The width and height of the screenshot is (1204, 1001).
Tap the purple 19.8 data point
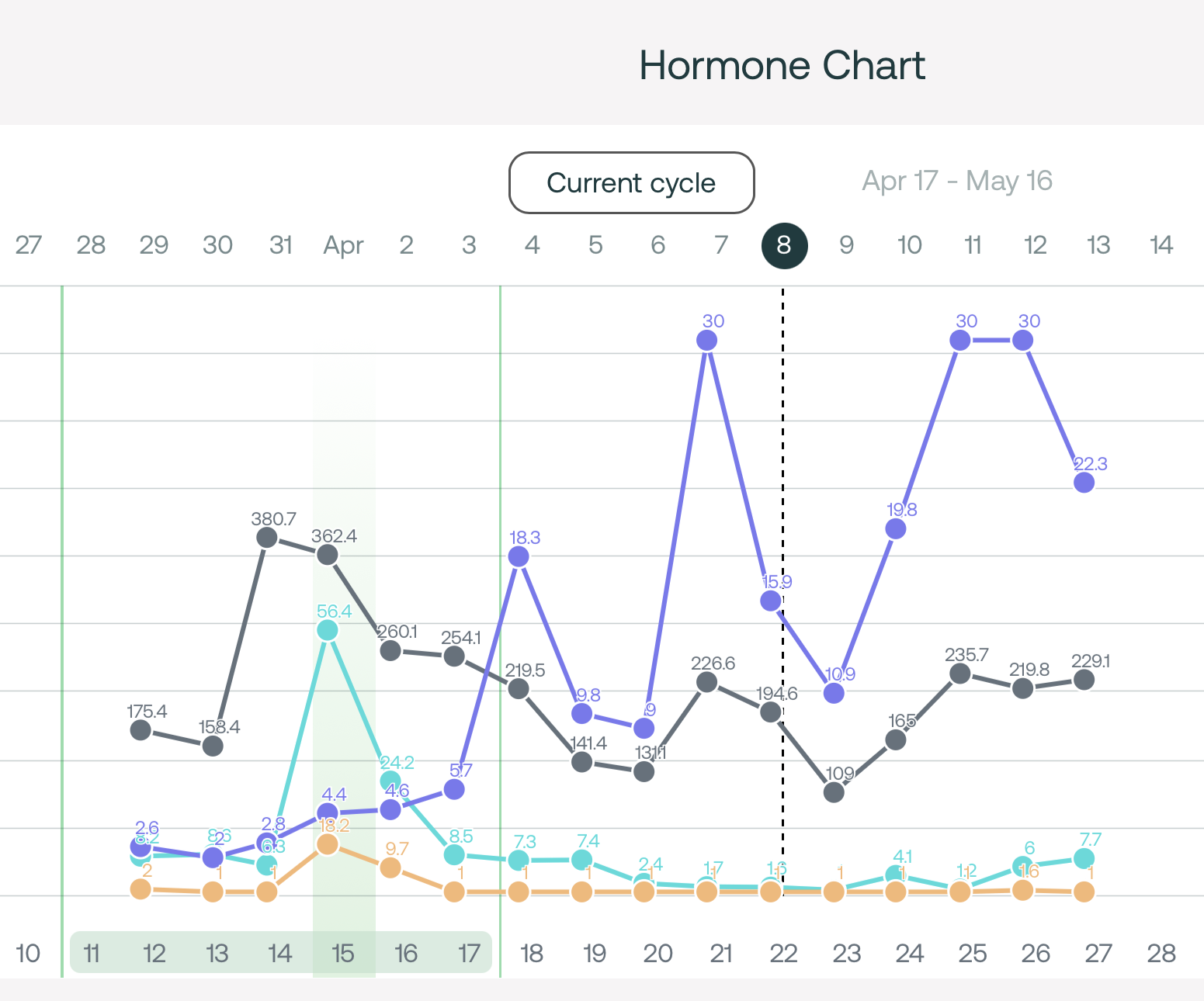coord(896,528)
